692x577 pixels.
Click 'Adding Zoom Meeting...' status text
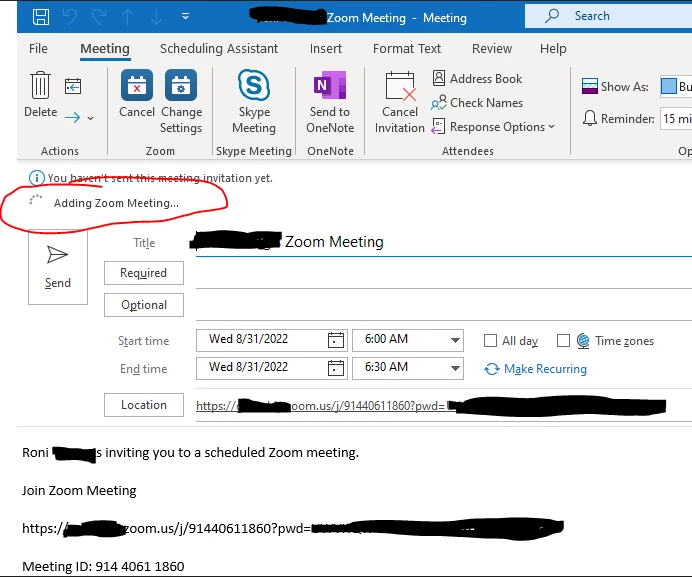(x=116, y=203)
